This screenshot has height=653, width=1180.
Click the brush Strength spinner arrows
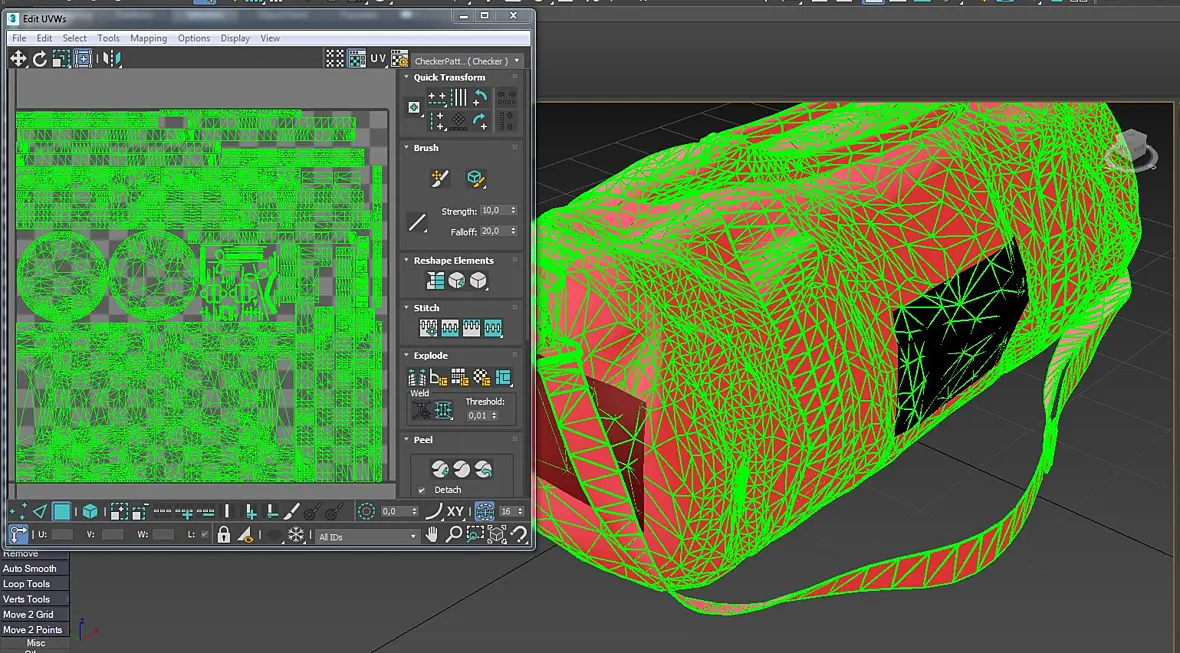[x=513, y=211]
